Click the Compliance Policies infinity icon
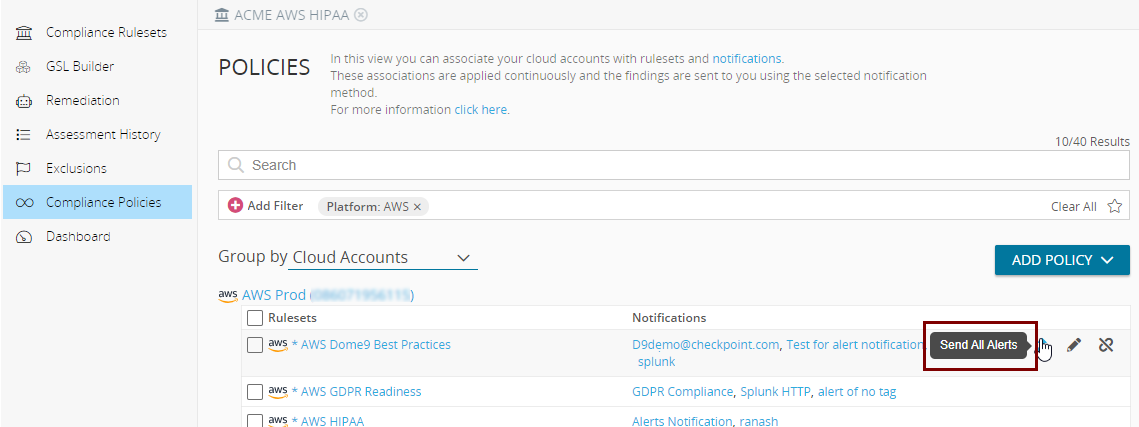Screen dimensions: 1139x427 coord(24,203)
